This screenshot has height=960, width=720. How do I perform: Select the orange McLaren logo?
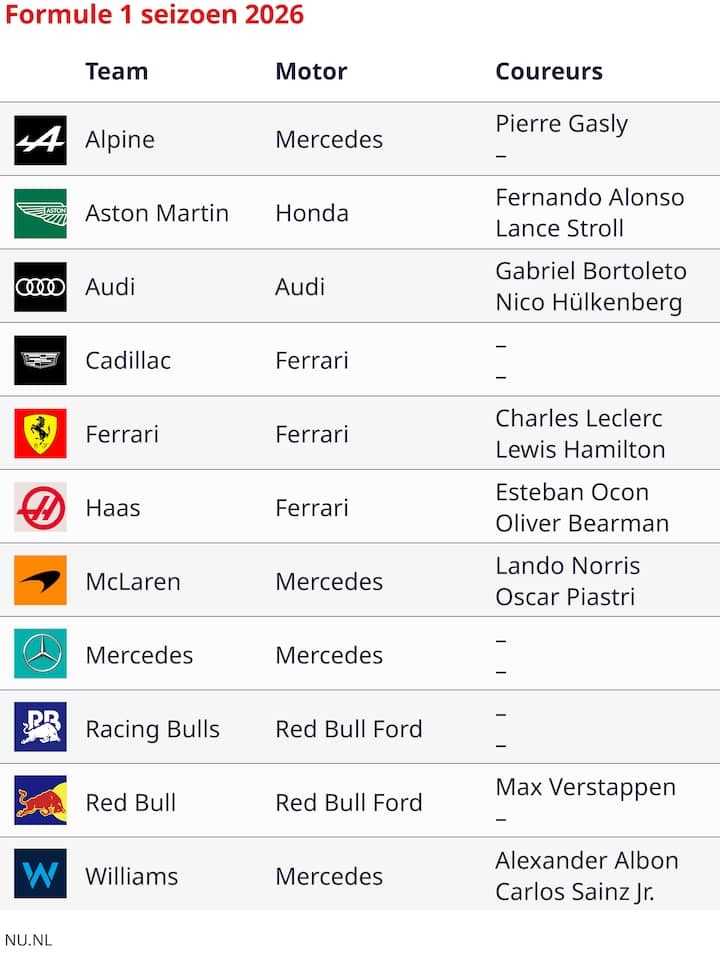click(x=40, y=581)
